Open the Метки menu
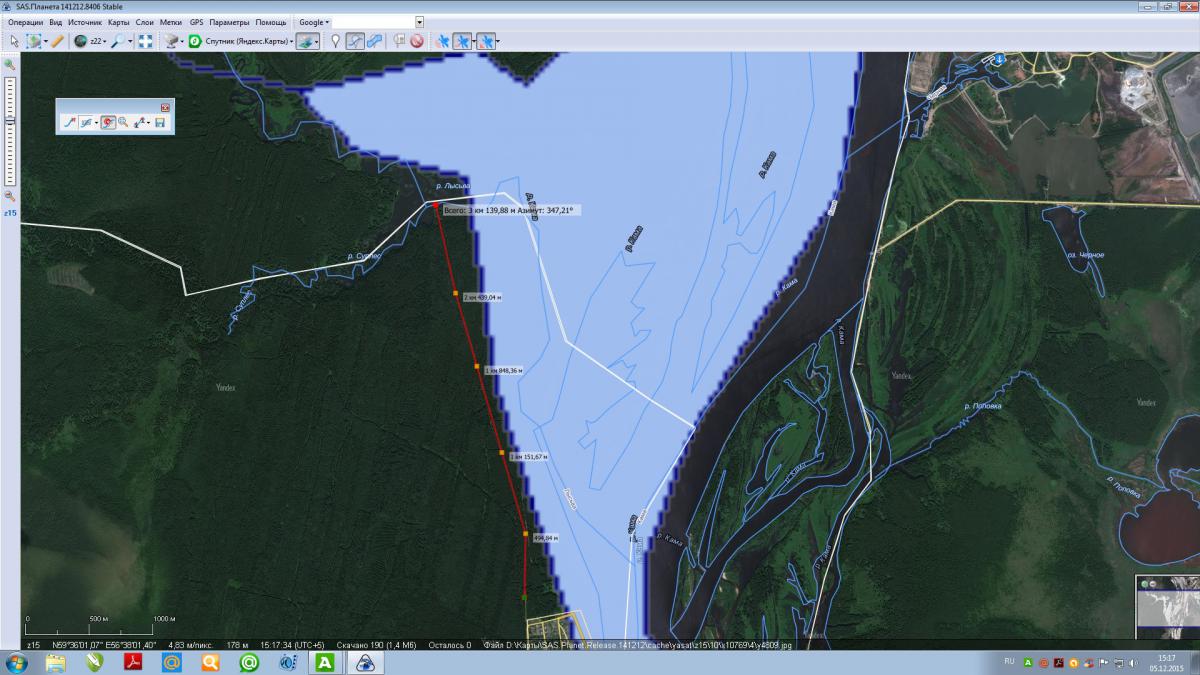The width and height of the screenshot is (1200, 675). pos(170,22)
